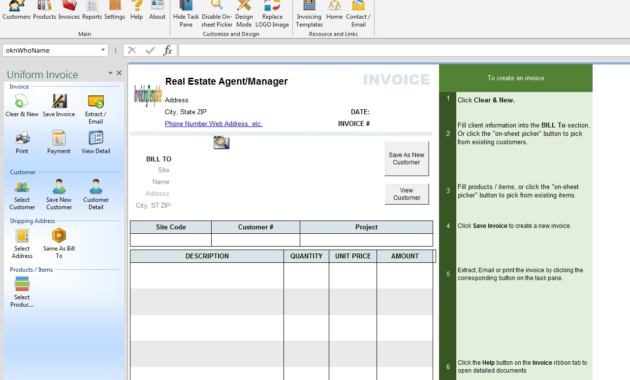Click View Detail in the task pane

[96, 142]
